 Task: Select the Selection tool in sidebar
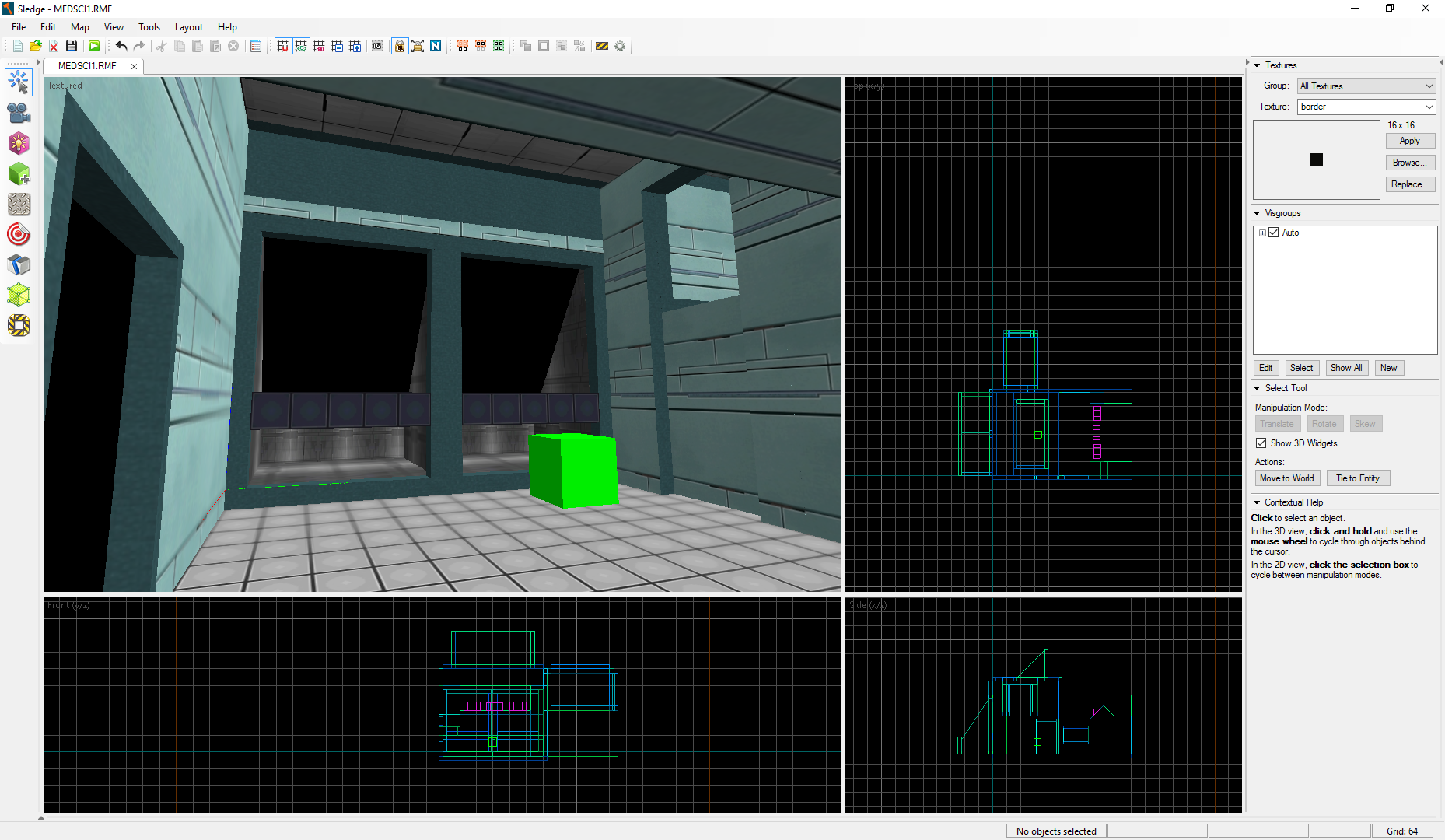pos(19,82)
